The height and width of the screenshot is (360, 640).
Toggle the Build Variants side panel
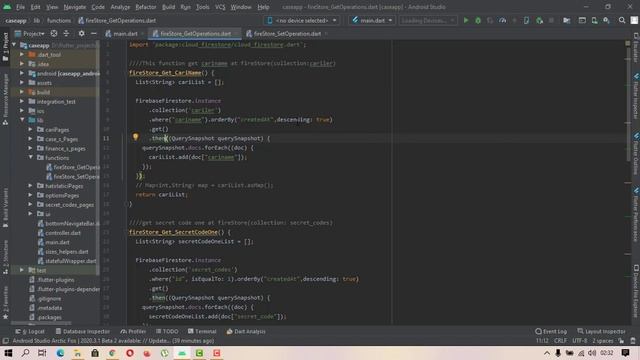tap(5, 207)
